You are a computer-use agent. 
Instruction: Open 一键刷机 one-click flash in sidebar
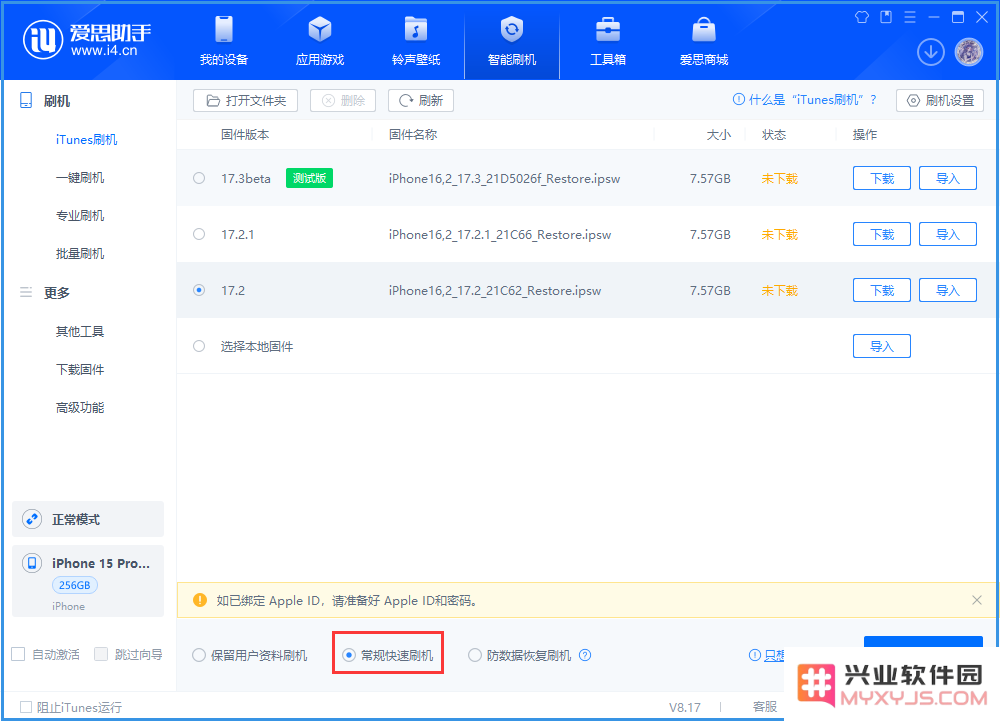tap(80, 177)
